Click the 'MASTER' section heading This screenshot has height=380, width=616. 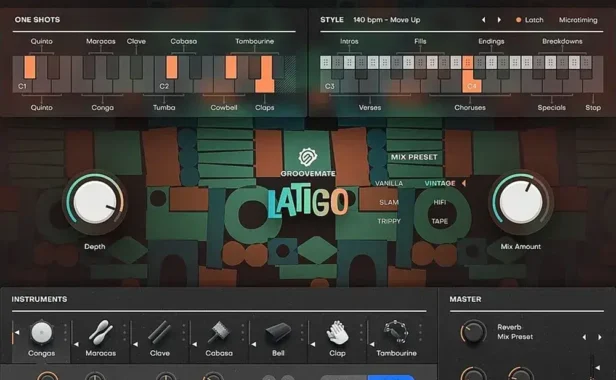[466, 299]
